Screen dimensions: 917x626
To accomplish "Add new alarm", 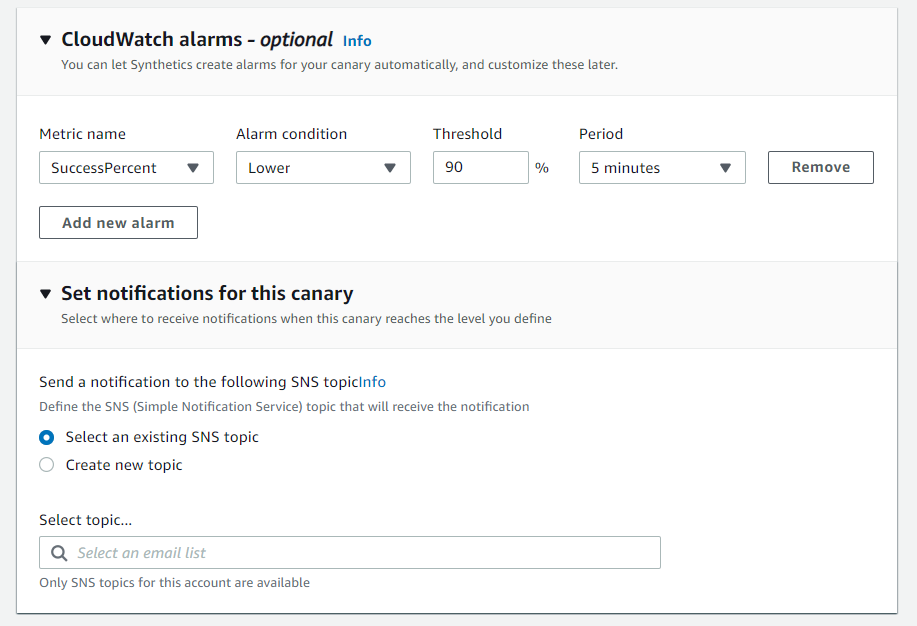I will [118, 222].
